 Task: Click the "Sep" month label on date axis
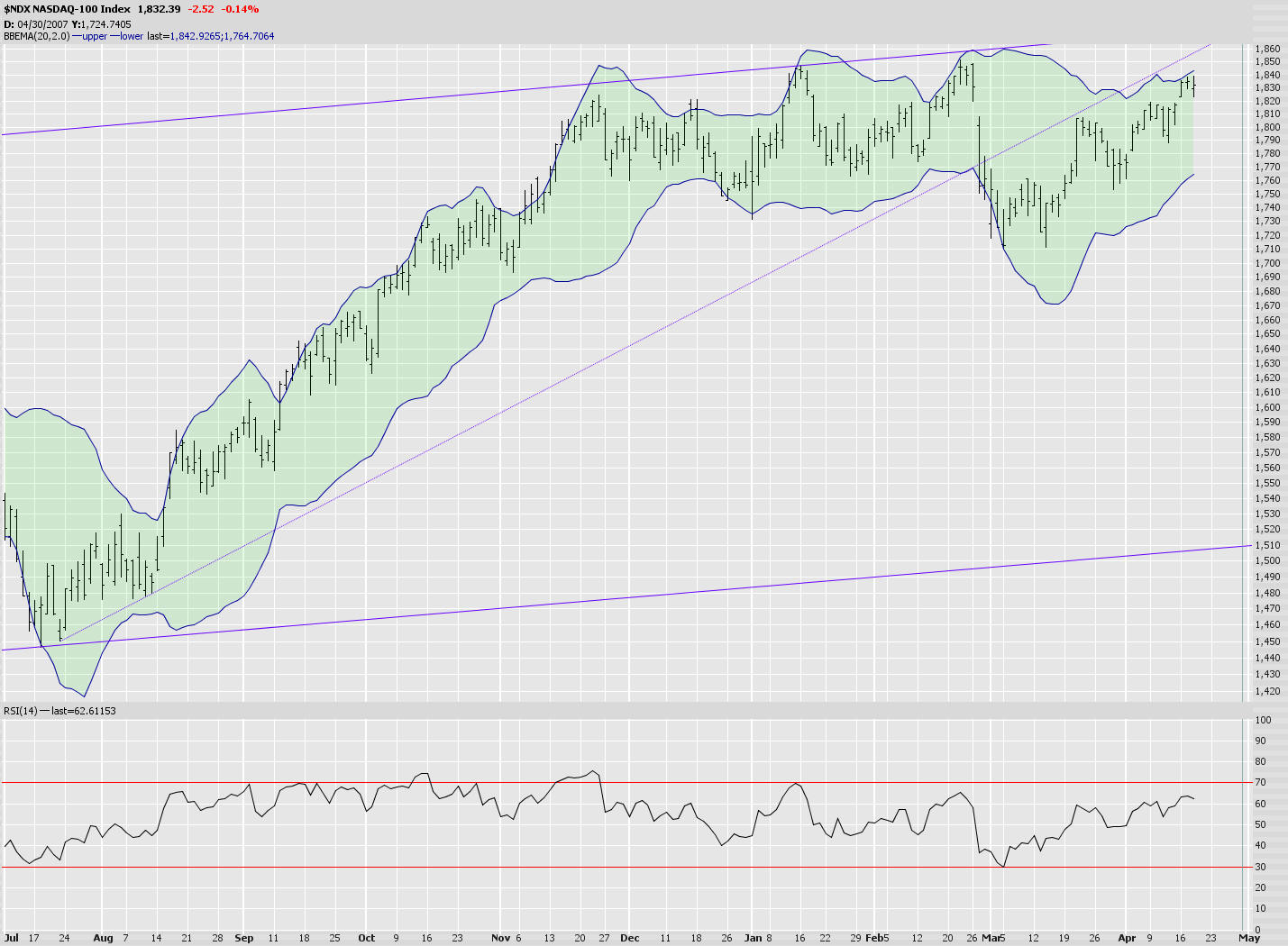(x=244, y=938)
